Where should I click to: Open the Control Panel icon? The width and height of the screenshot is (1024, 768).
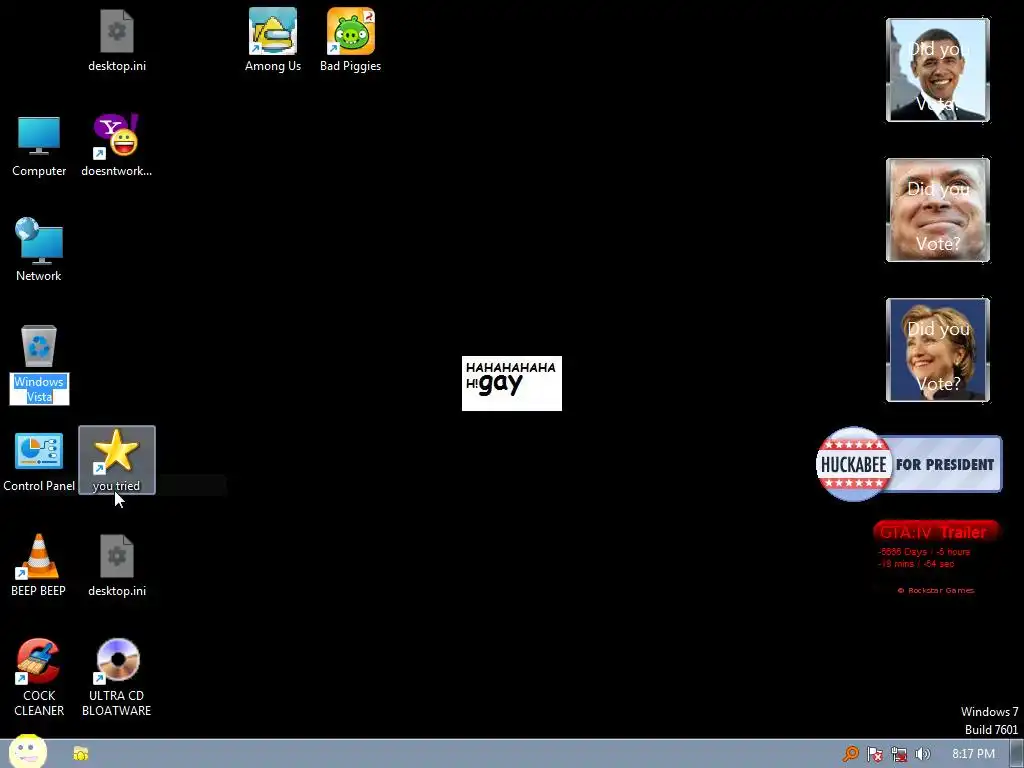click(39, 461)
